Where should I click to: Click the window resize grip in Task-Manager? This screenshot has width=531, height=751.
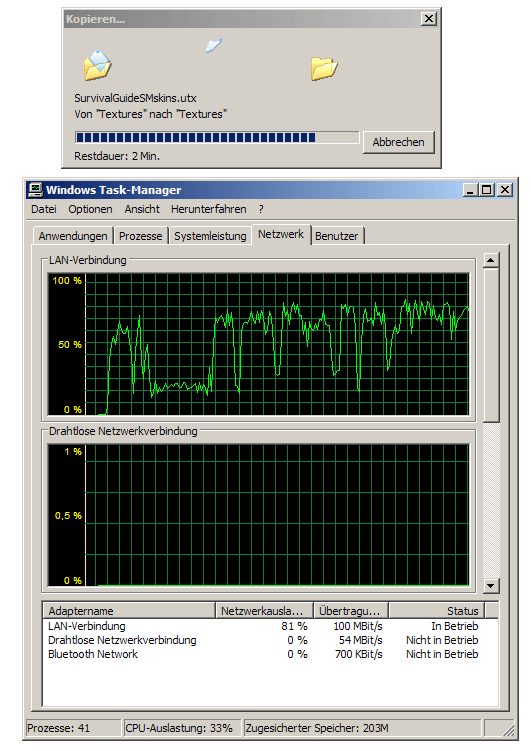[x=508, y=730]
